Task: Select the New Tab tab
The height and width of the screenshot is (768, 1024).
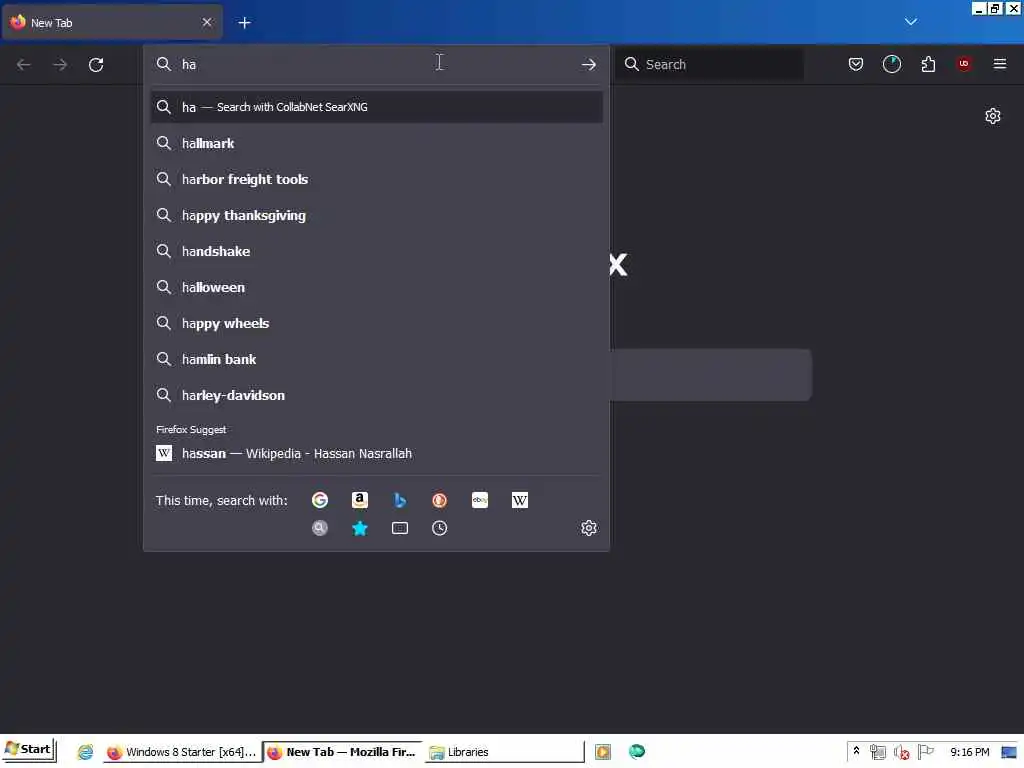Action: tap(113, 23)
